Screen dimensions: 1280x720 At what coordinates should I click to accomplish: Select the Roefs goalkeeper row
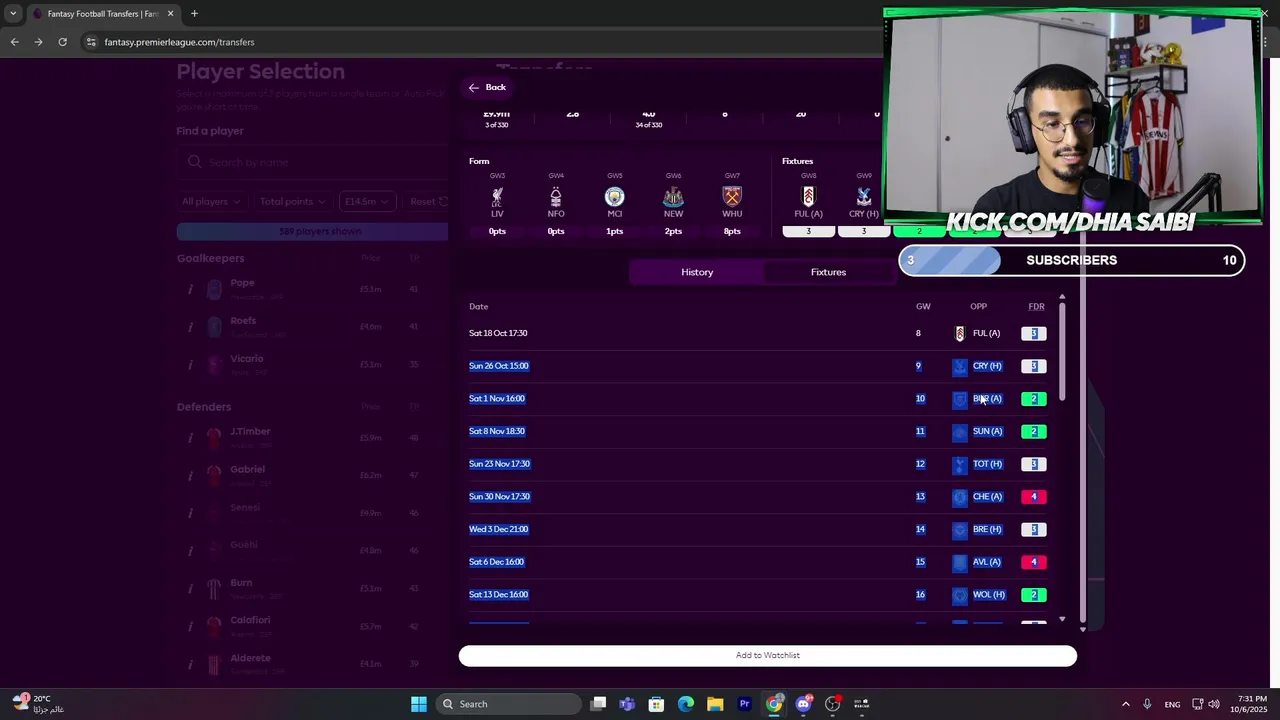click(x=313, y=327)
